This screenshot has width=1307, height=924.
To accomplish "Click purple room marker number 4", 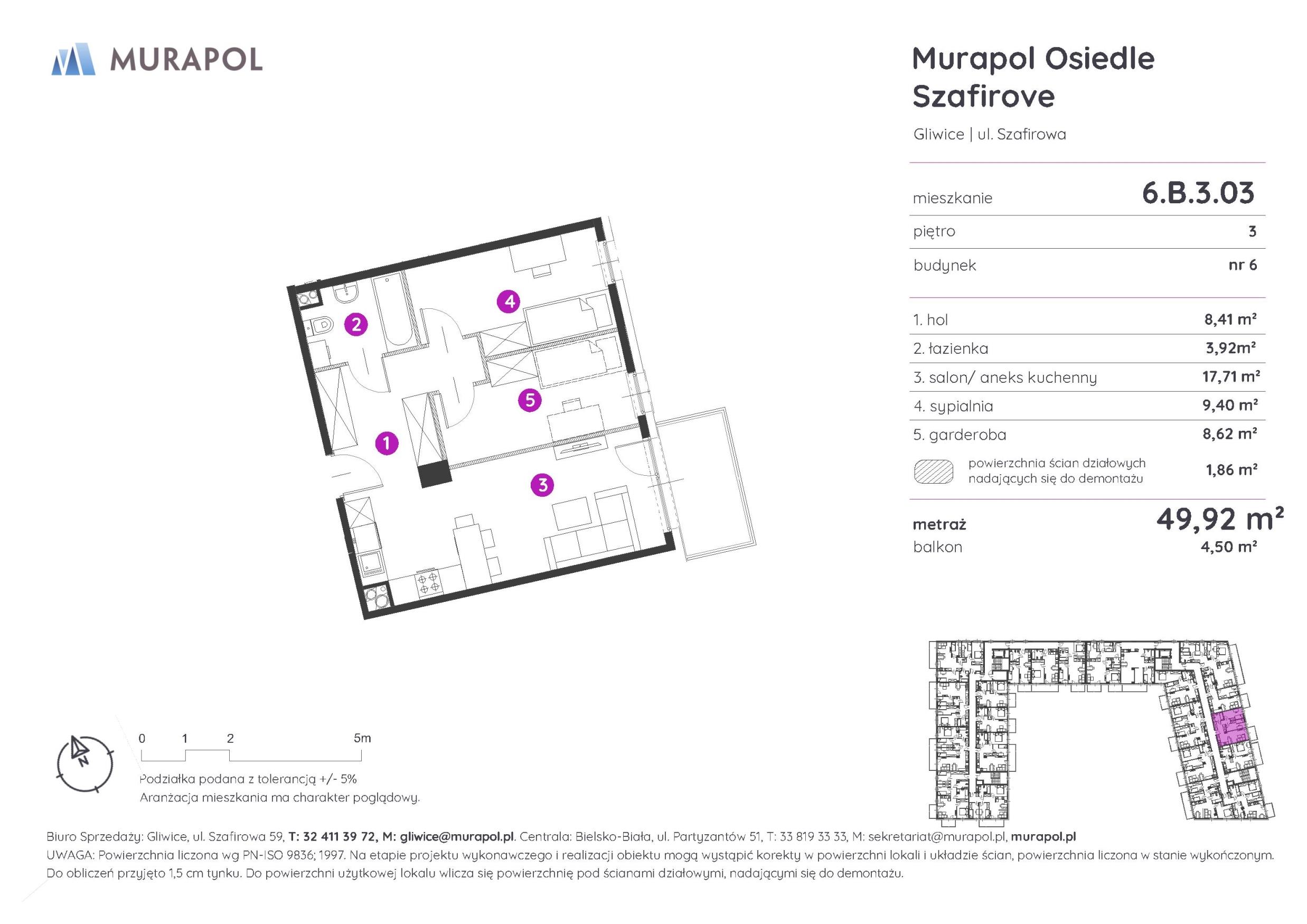I will (509, 301).
